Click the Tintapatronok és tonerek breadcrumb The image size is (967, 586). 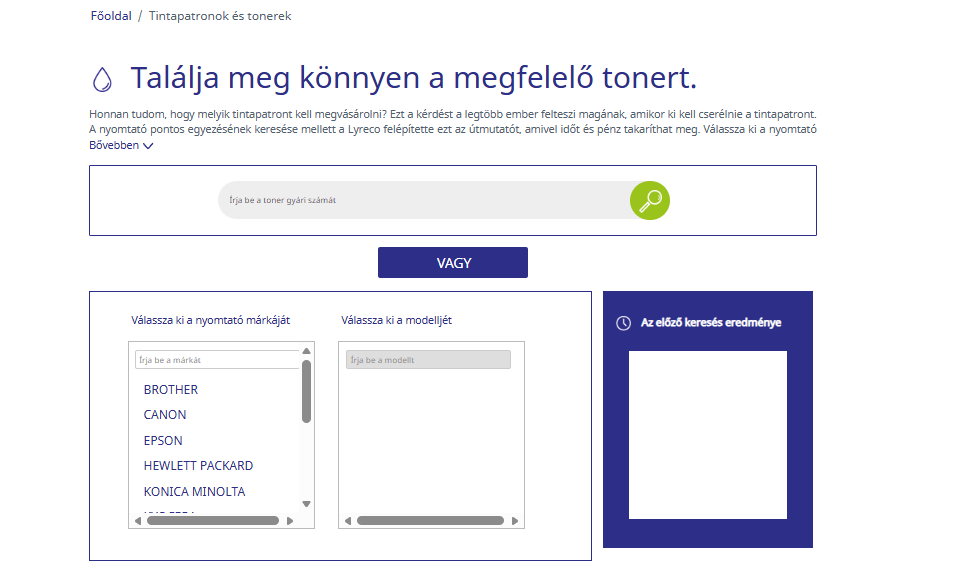coord(220,16)
